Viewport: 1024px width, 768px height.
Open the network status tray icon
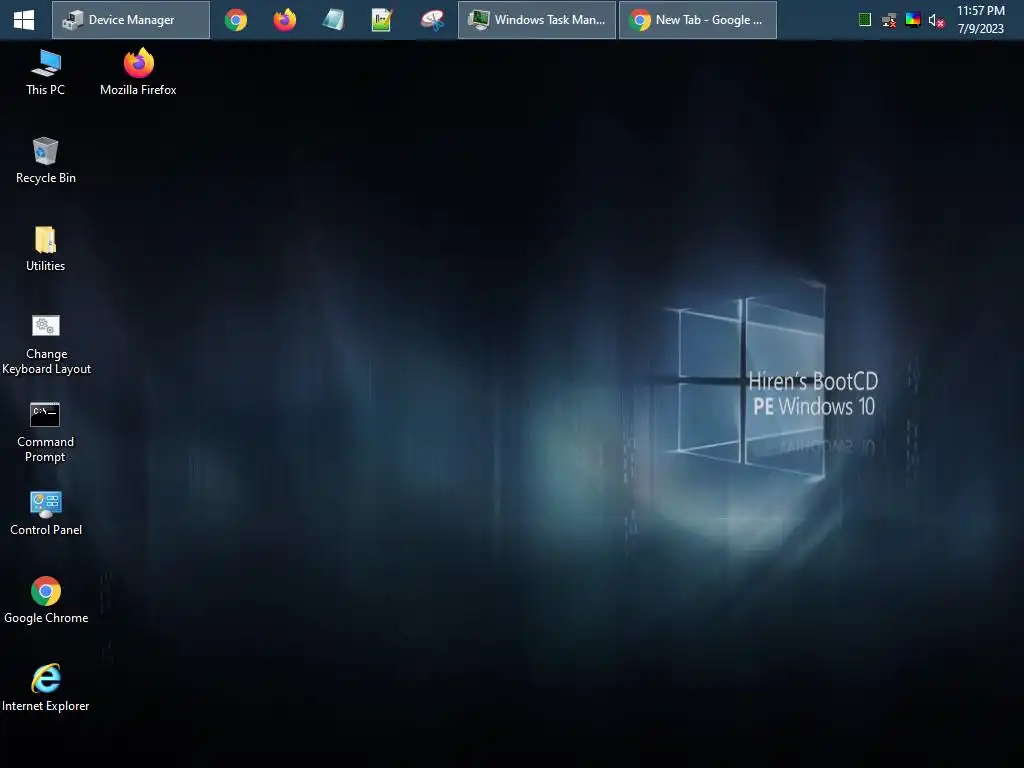pyautogui.click(x=889, y=20)
